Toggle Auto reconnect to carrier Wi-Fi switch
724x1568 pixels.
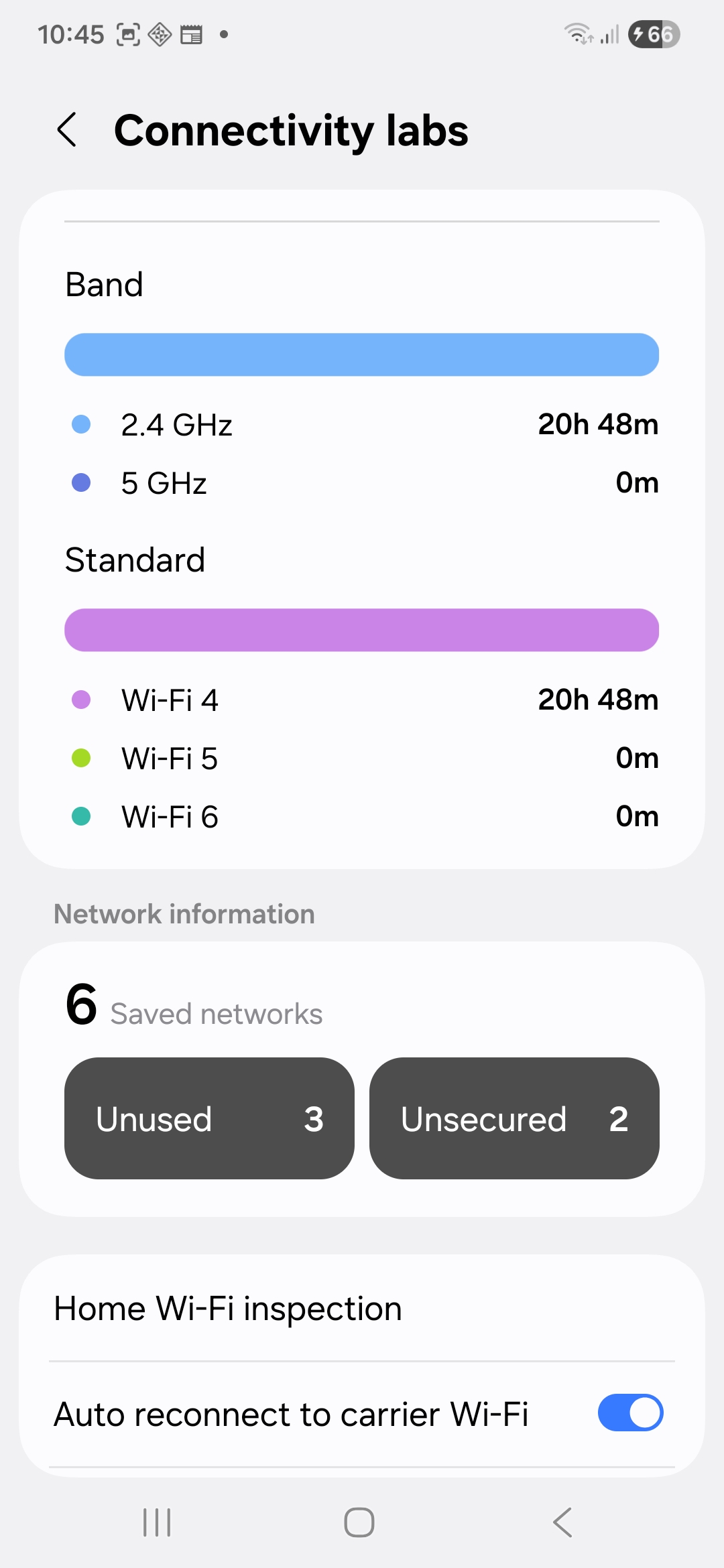click(630, 1413)
